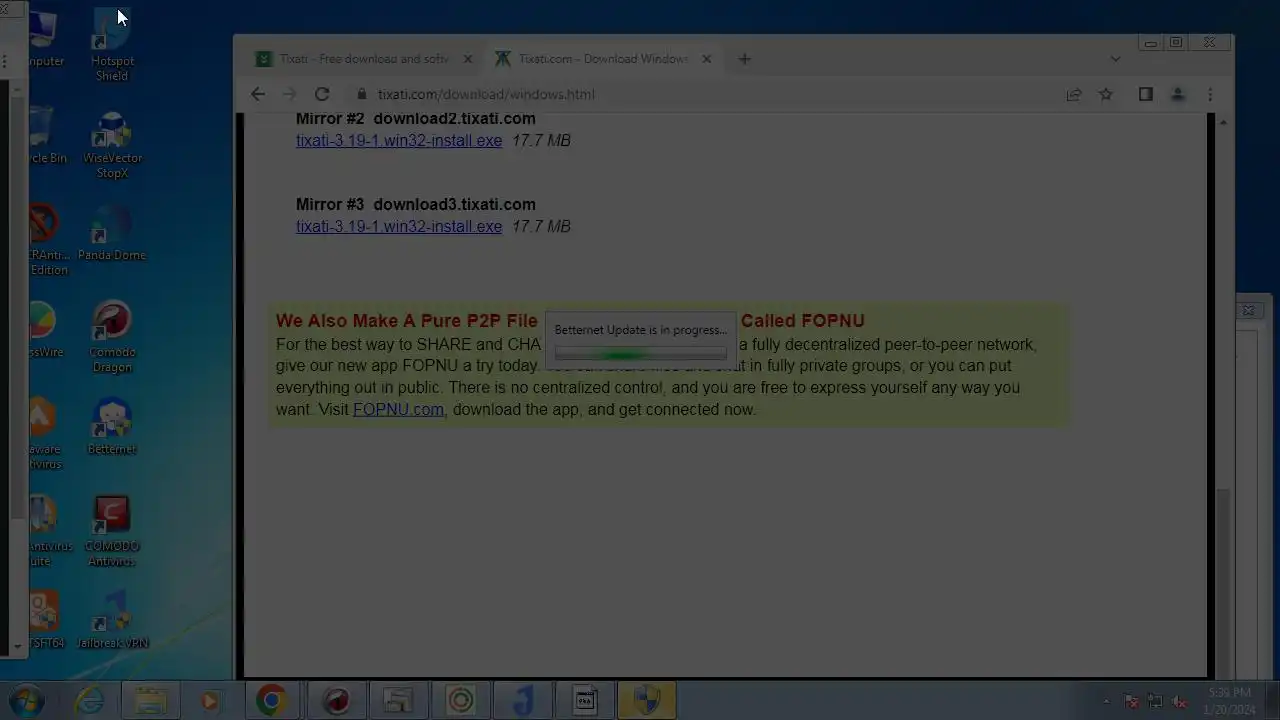1280x720 pixels.
Task: Switch to Chrome on the taskbar
Action: (x=271, y=701)
